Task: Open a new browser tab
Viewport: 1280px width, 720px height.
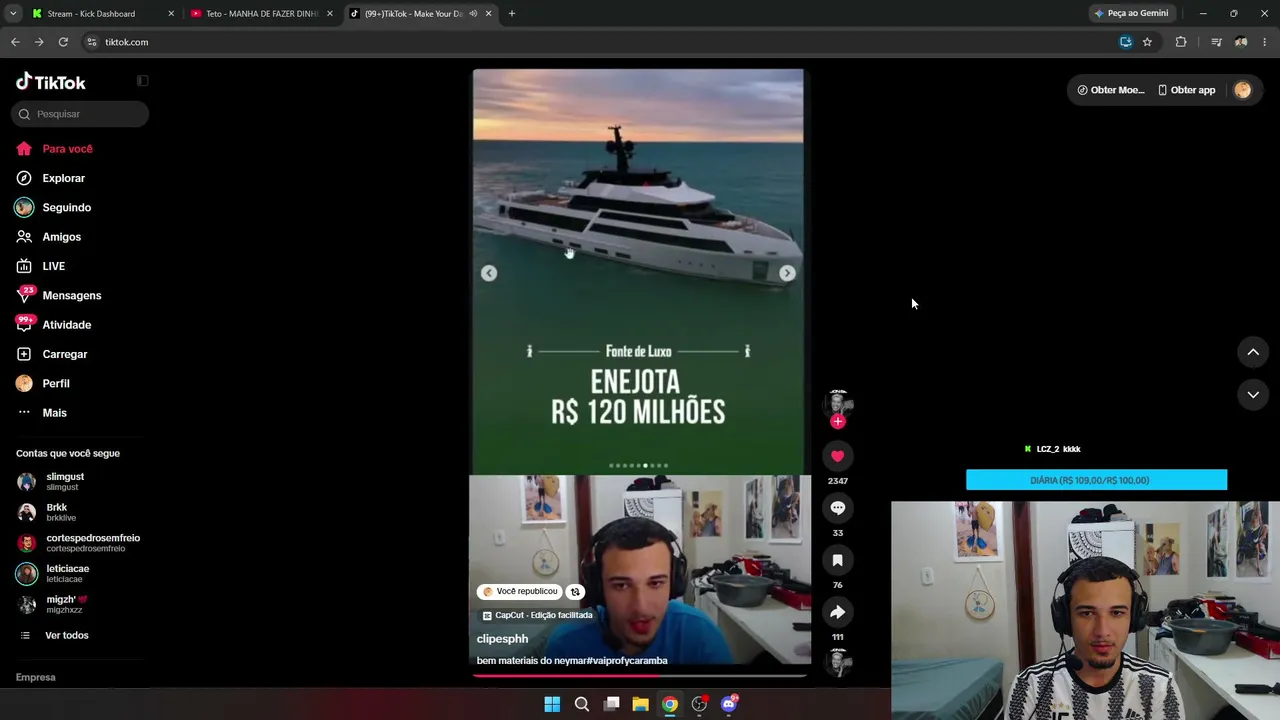Action: tap(512, 14)
